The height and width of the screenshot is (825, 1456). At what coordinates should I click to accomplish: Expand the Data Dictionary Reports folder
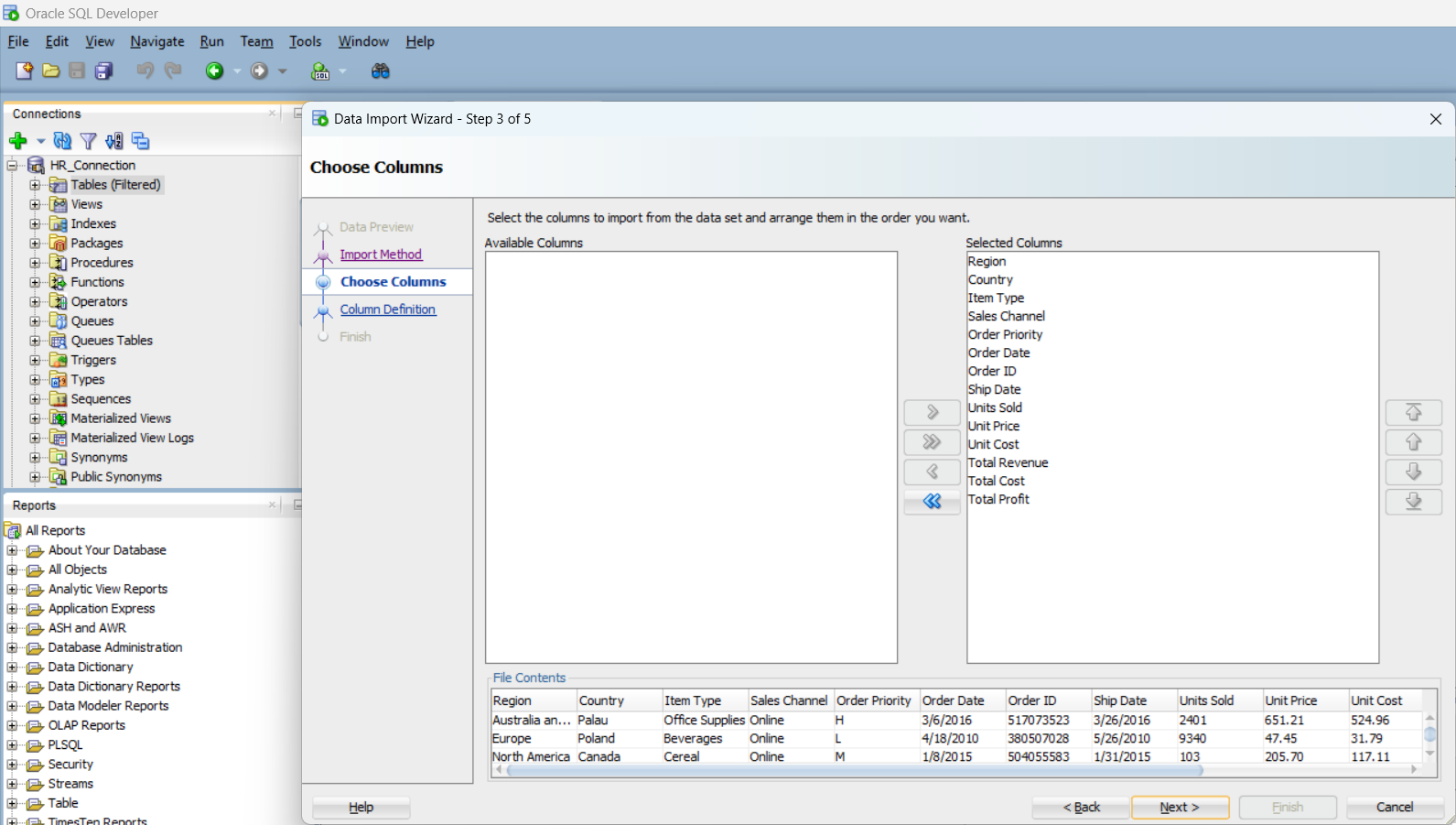[13, 687]
